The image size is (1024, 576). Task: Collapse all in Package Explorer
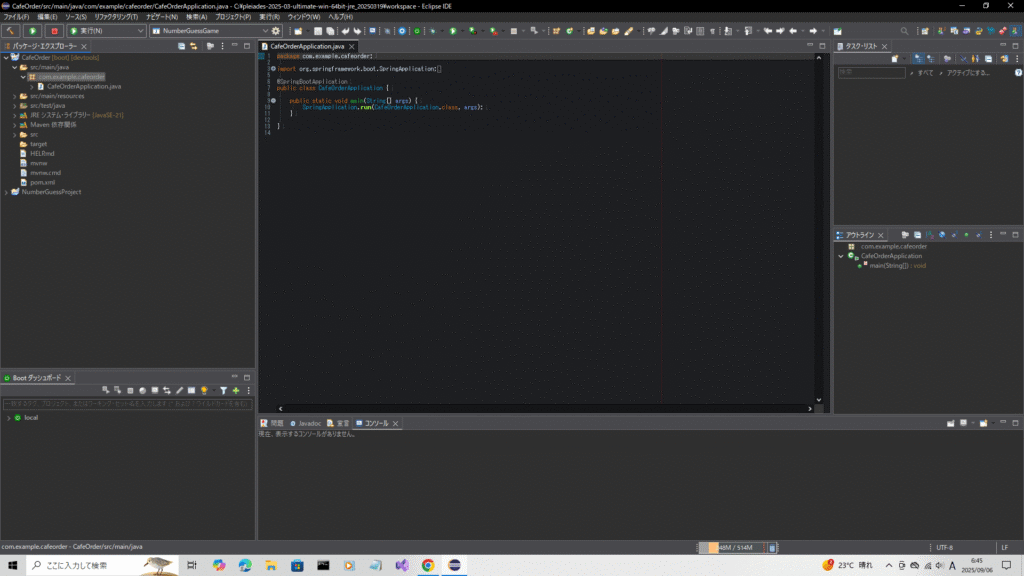click(x=181, y=46)
